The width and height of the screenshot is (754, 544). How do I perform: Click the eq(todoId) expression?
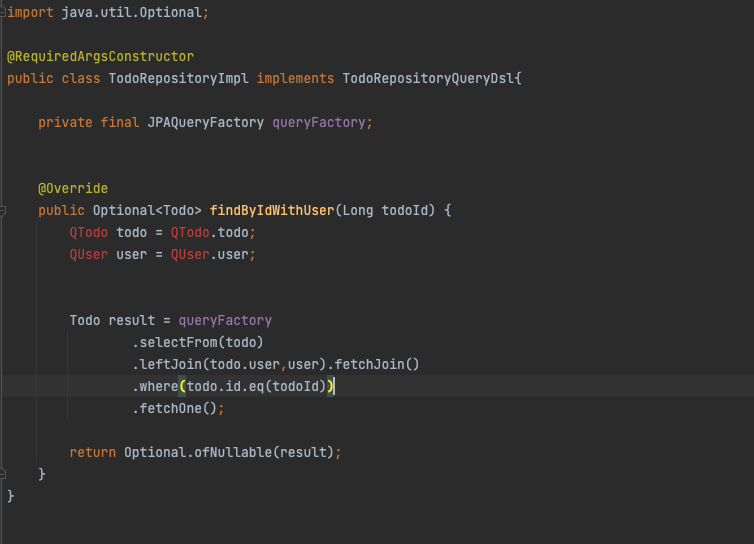pyautogui.click(x=288, y=386)
